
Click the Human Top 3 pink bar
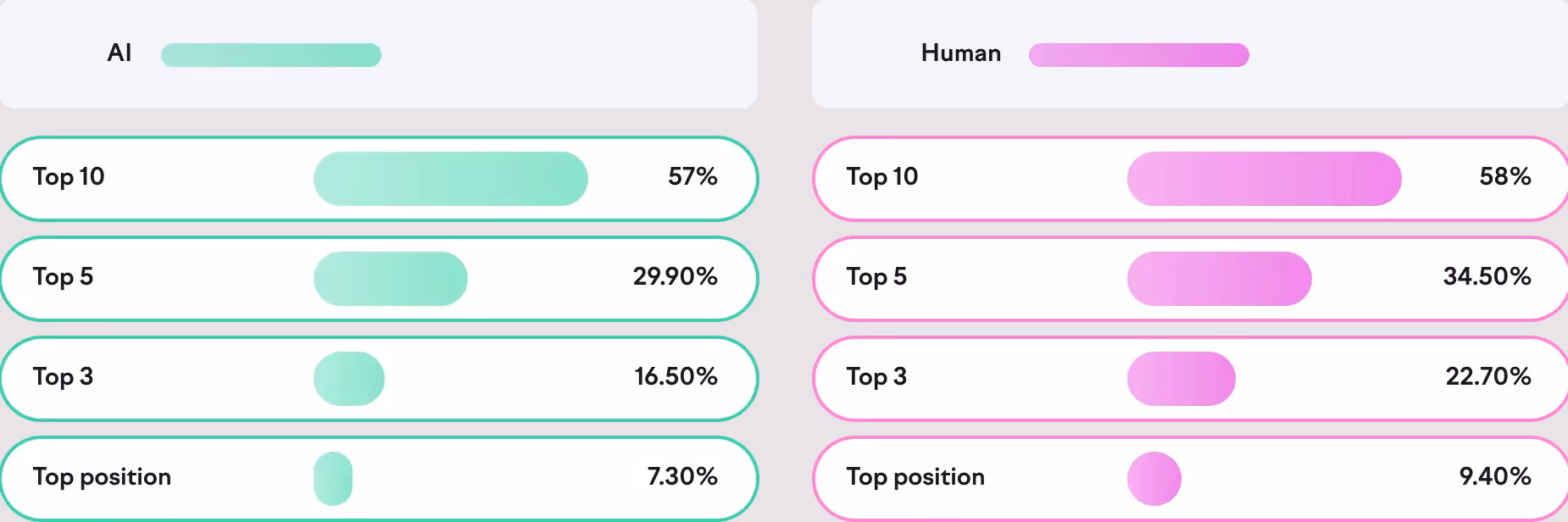tap(1182, 379)
